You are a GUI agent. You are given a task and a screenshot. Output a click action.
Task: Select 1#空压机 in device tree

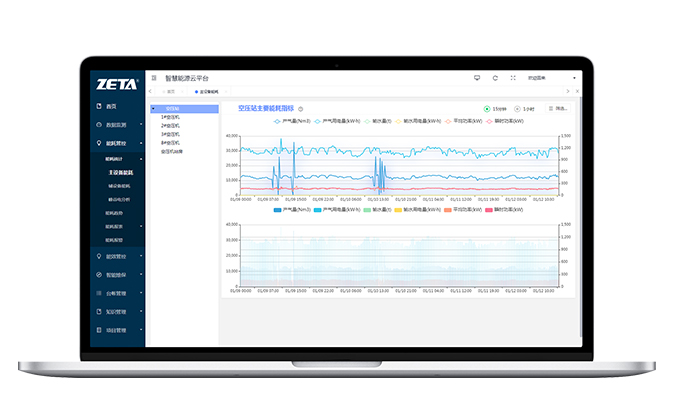169,117
